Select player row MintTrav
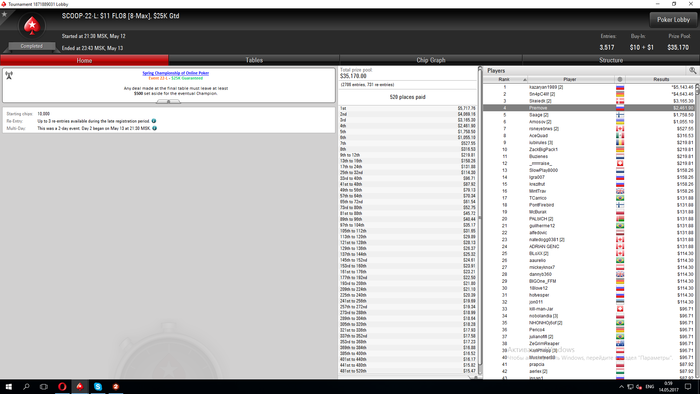 (588, 191)
